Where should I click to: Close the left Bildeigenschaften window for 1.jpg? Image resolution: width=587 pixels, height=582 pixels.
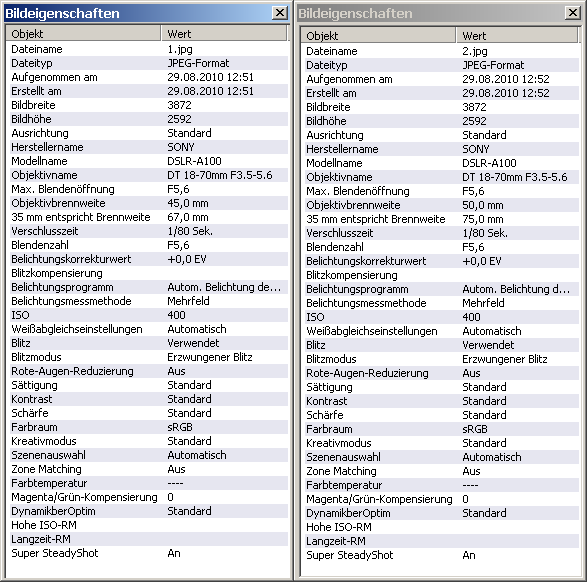point(279,13)
